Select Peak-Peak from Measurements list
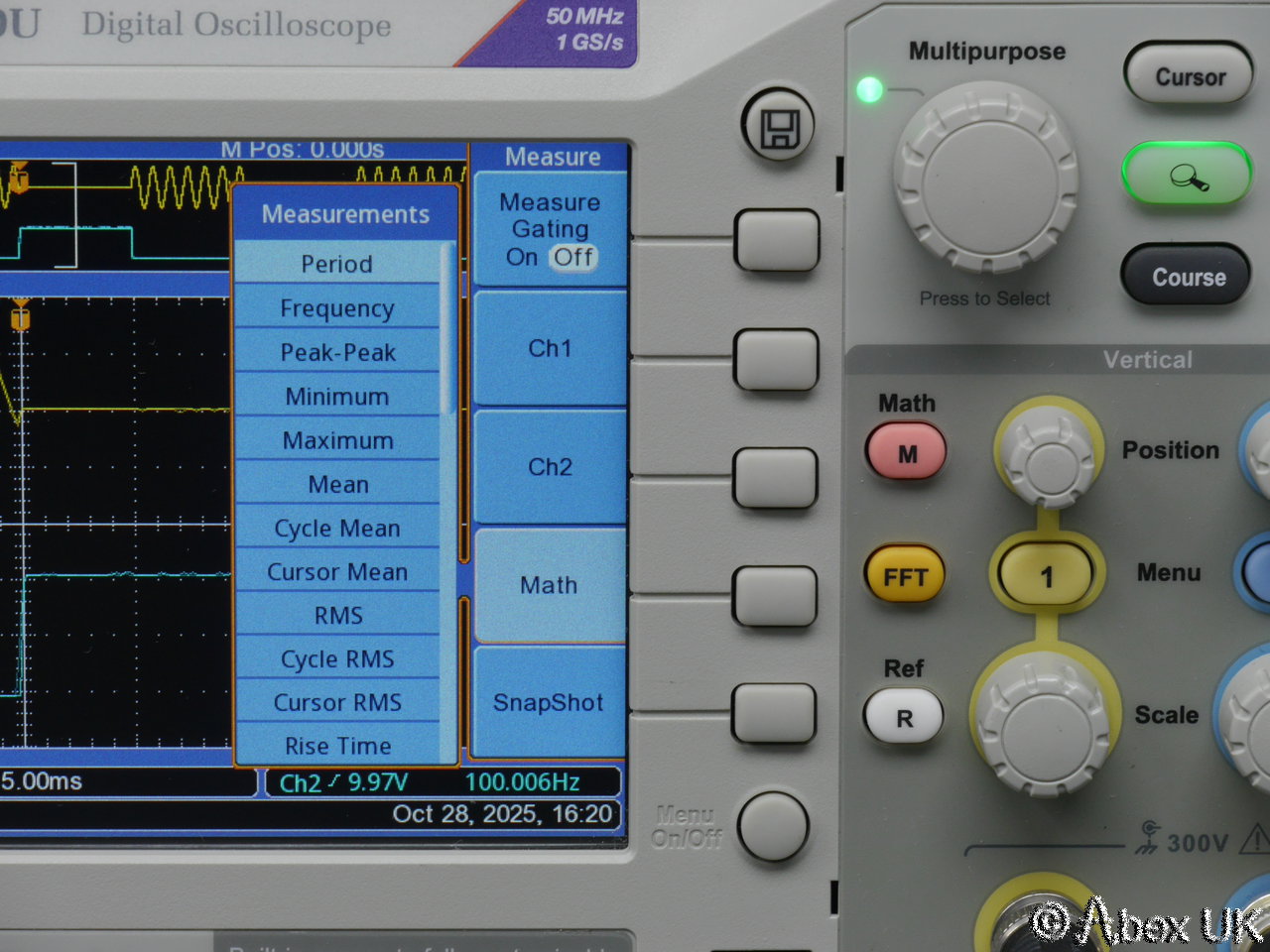 337,352
